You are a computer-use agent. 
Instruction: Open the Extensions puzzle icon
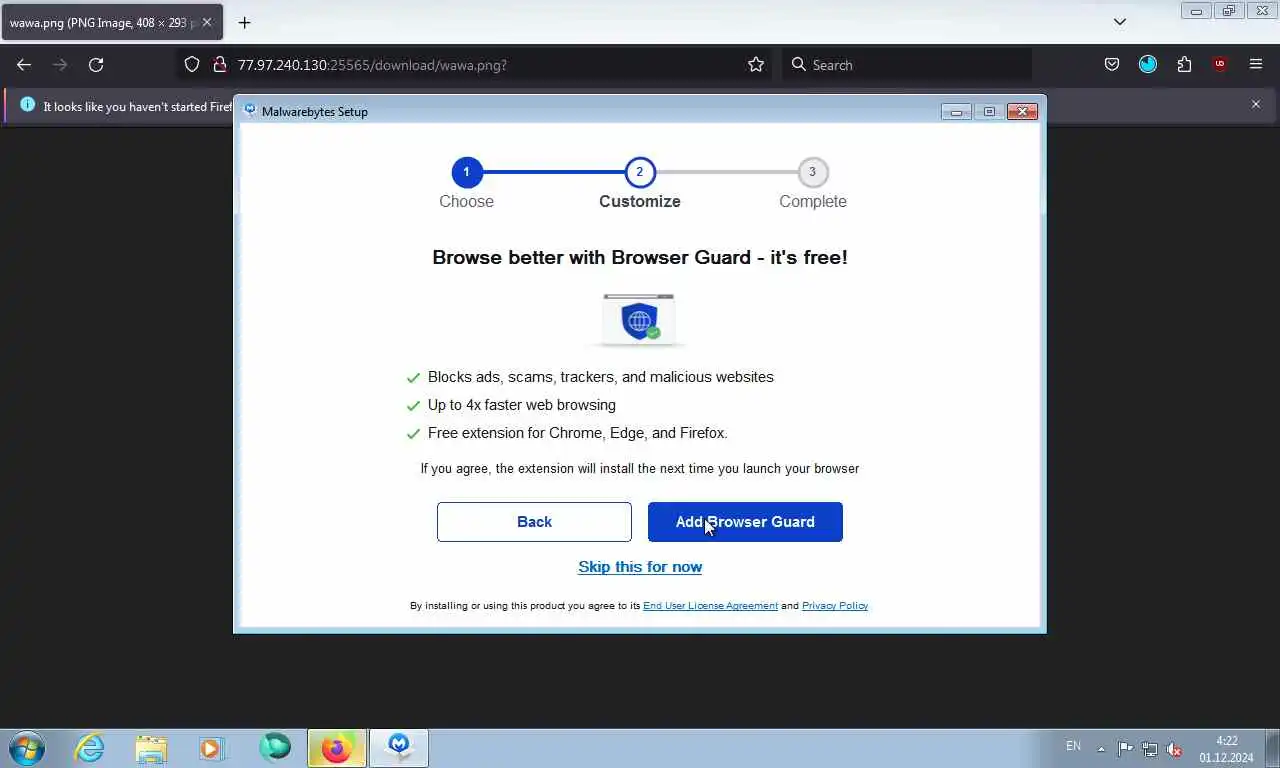point(1184,65)
